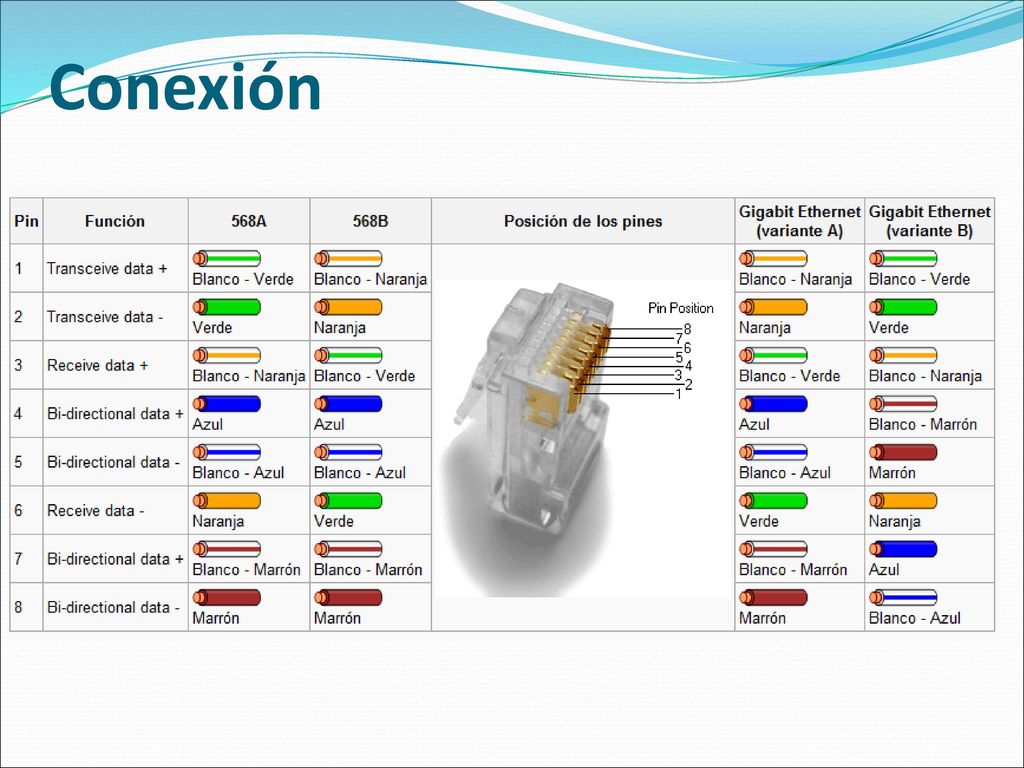Click Azul label in variante B pin 7
Viewport: 1024px width, 768px height.
tap(884, 569)
